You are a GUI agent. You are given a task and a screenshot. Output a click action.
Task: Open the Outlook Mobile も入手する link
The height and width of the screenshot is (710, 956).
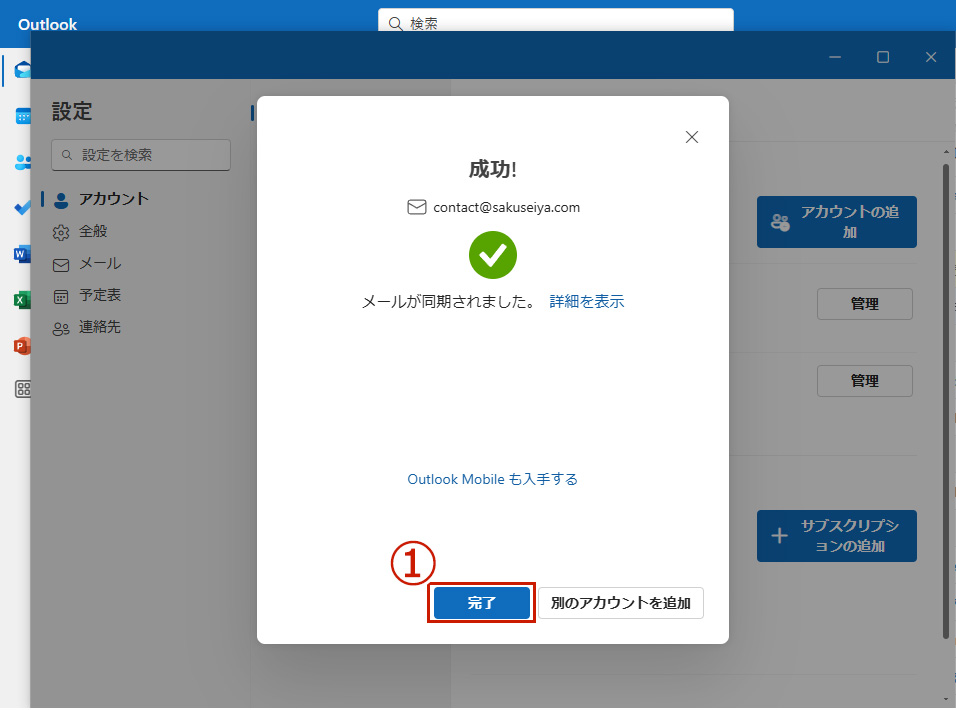[493, 480]
